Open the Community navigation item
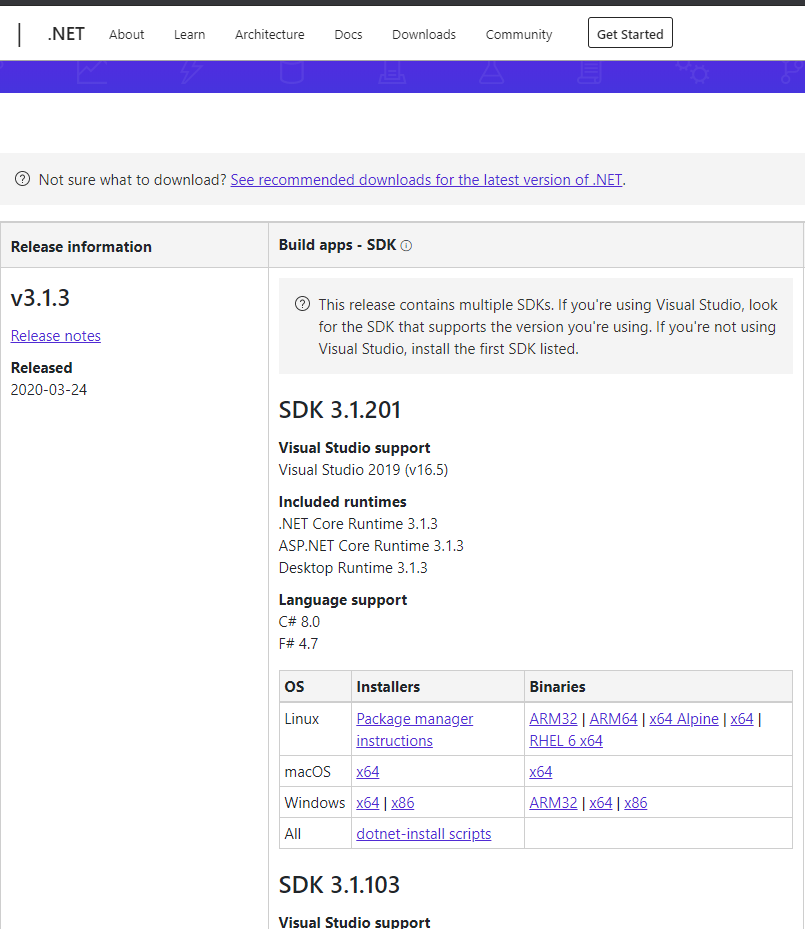Screen dimensions: 805x929 click(519, 34)
